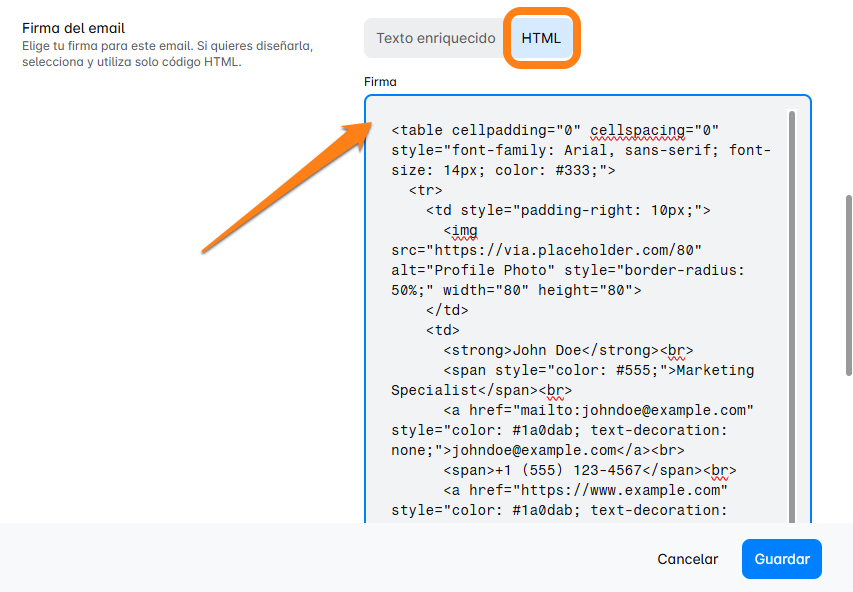
Task: Click the '<strong>John Doe</strong>' line
Action: tap(568, 350)
